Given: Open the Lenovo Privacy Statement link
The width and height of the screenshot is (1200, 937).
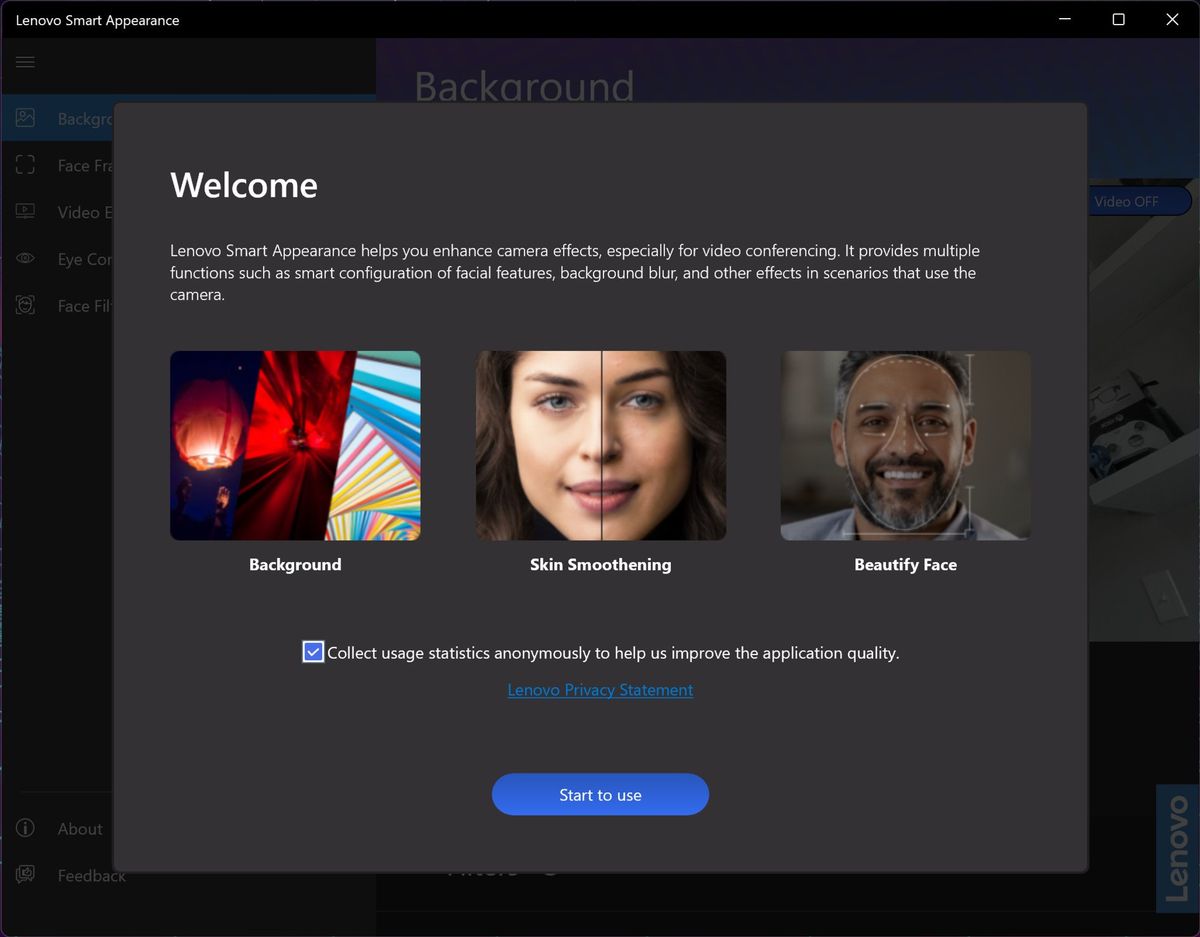Looking at the screenshot, I should tap(600, 690).
